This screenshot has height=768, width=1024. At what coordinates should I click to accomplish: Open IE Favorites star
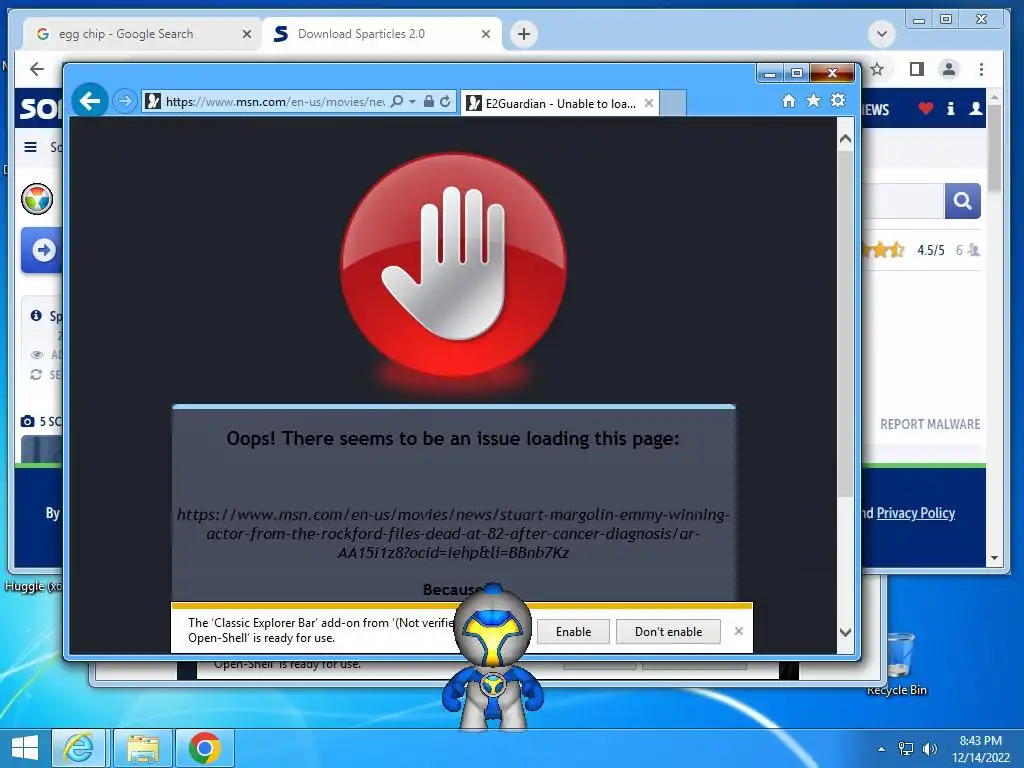(x=813, y=101)
